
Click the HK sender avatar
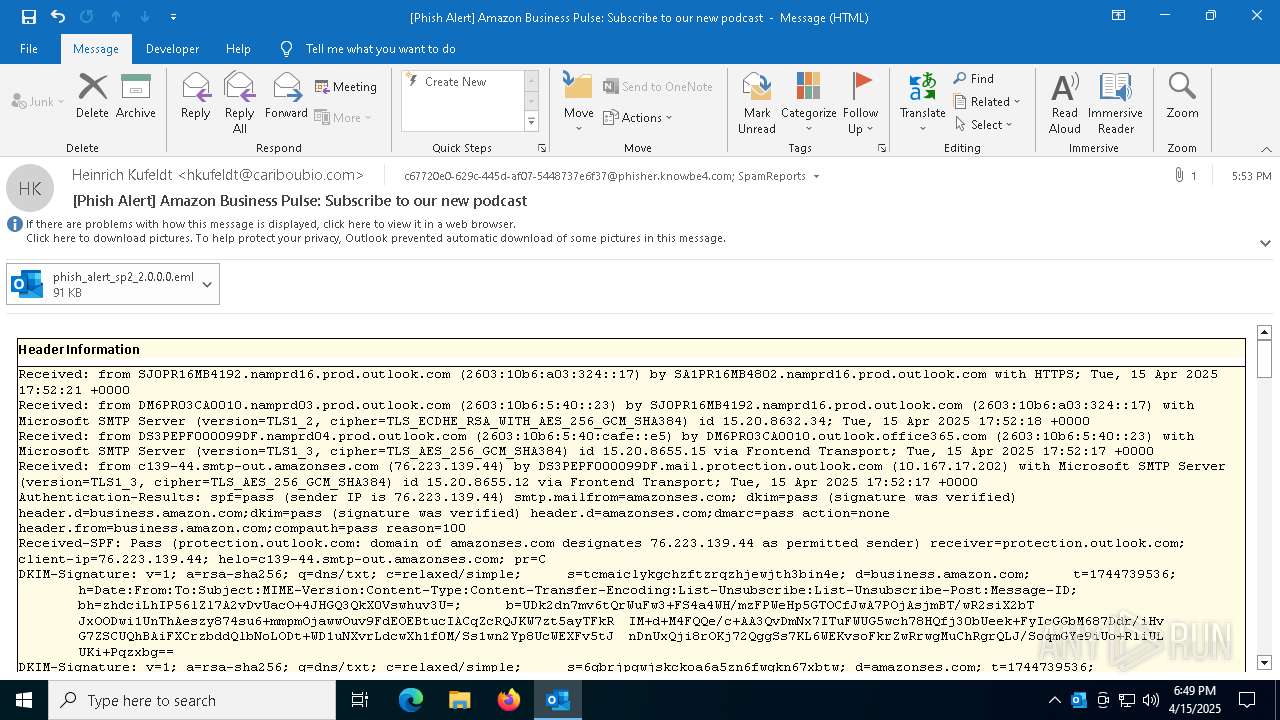(x=30, y=188)
